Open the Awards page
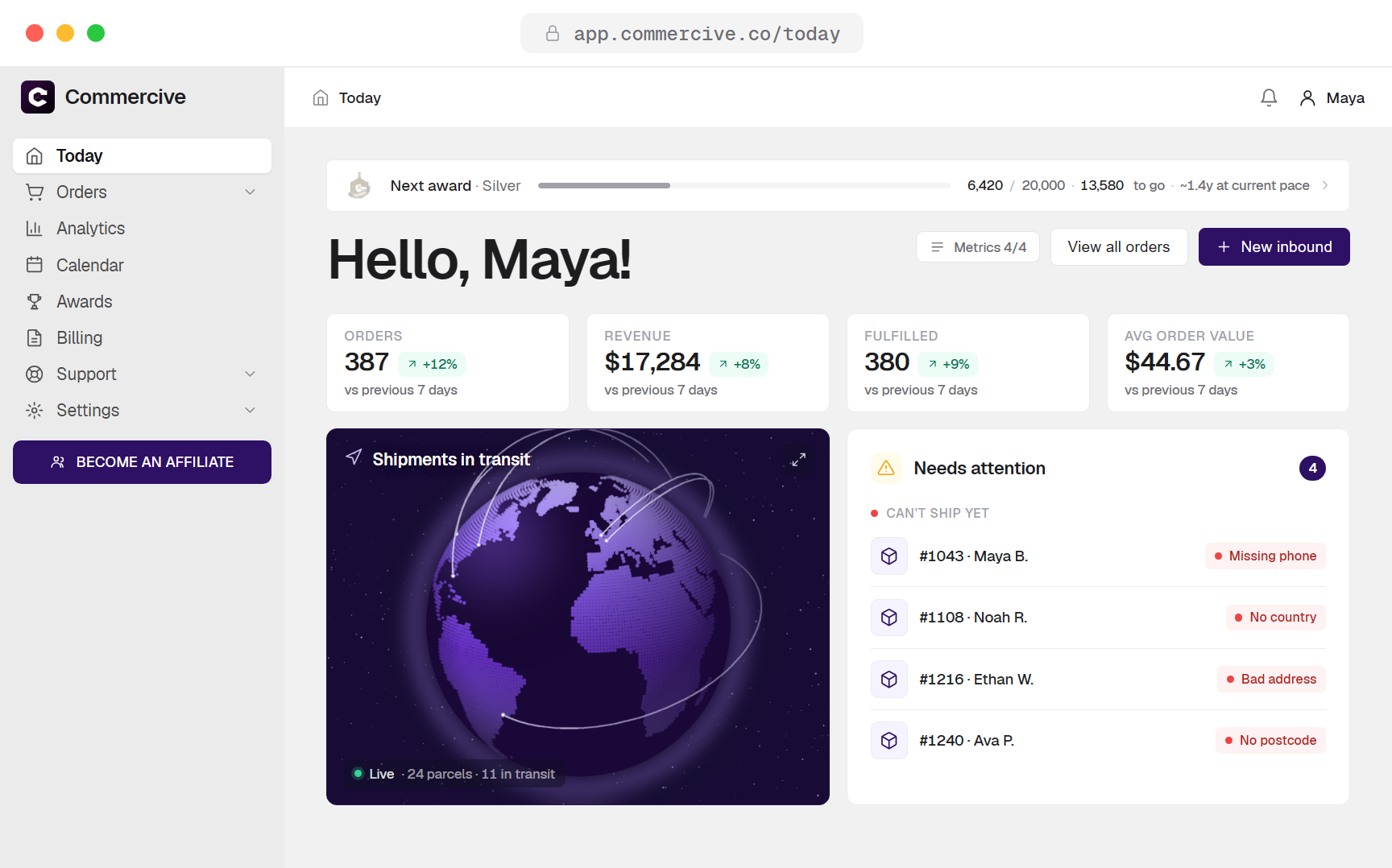 [142, 301]
